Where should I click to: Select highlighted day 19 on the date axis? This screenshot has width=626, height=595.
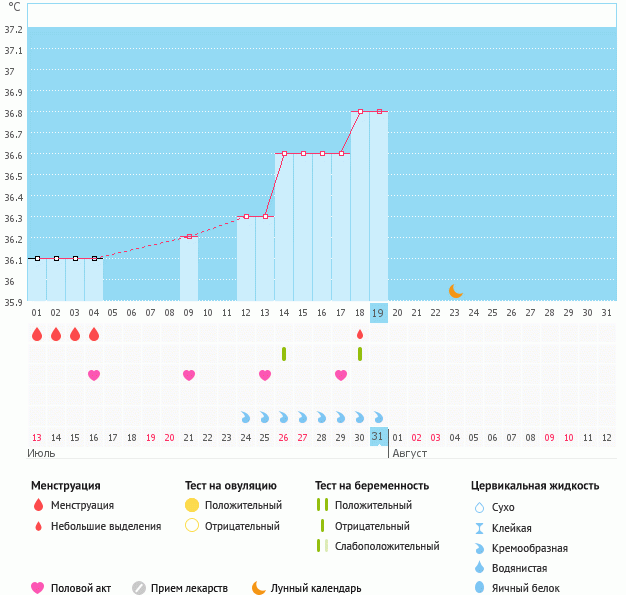pyautogui.click(x=379, y=312)
